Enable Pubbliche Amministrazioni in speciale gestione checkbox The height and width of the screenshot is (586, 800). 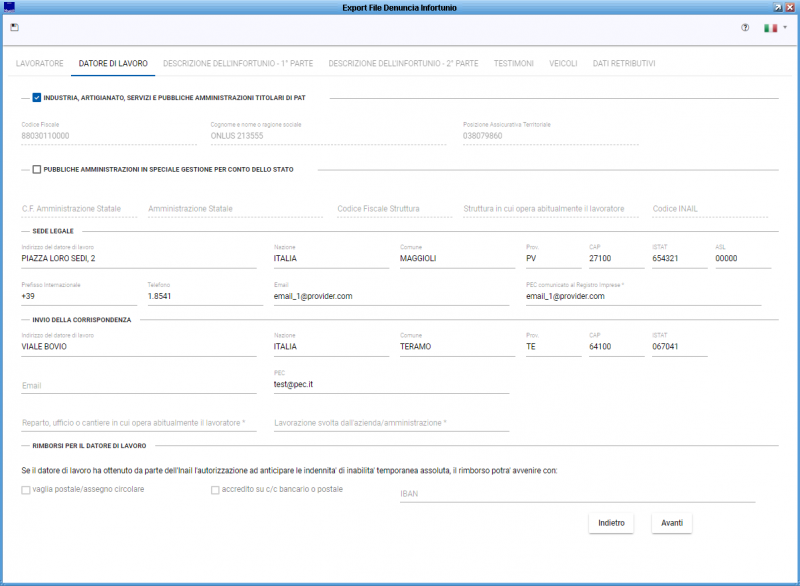[37, 170]
